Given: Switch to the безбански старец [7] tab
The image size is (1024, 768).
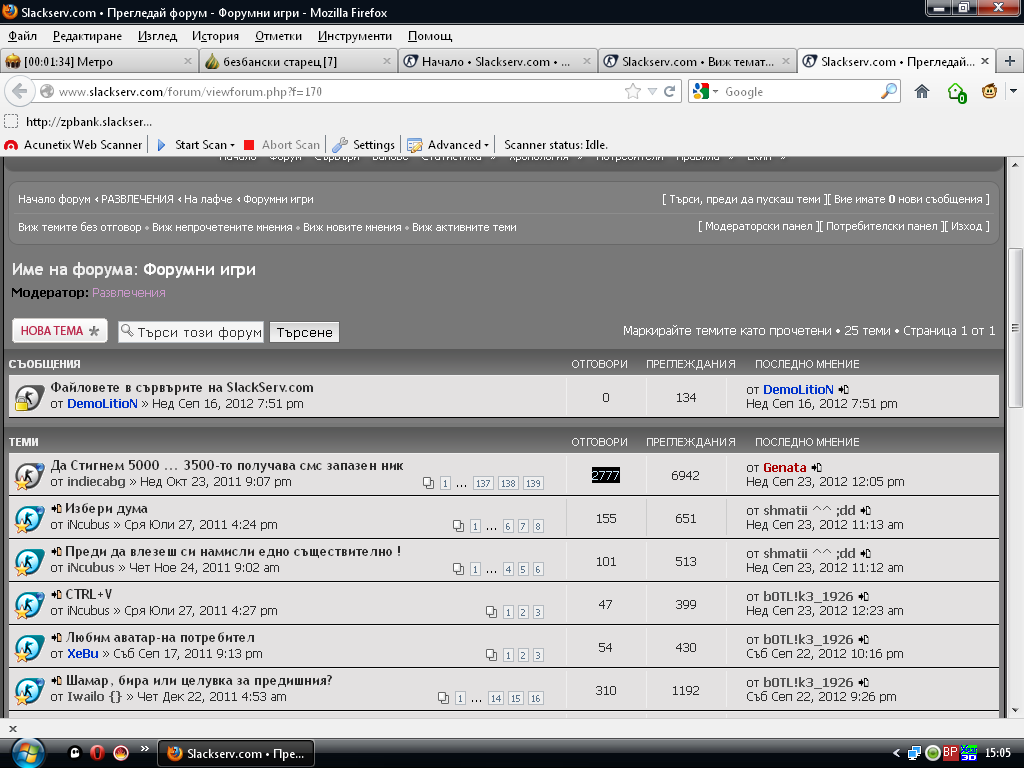Looking at the screenshot, I should (297, 61).
